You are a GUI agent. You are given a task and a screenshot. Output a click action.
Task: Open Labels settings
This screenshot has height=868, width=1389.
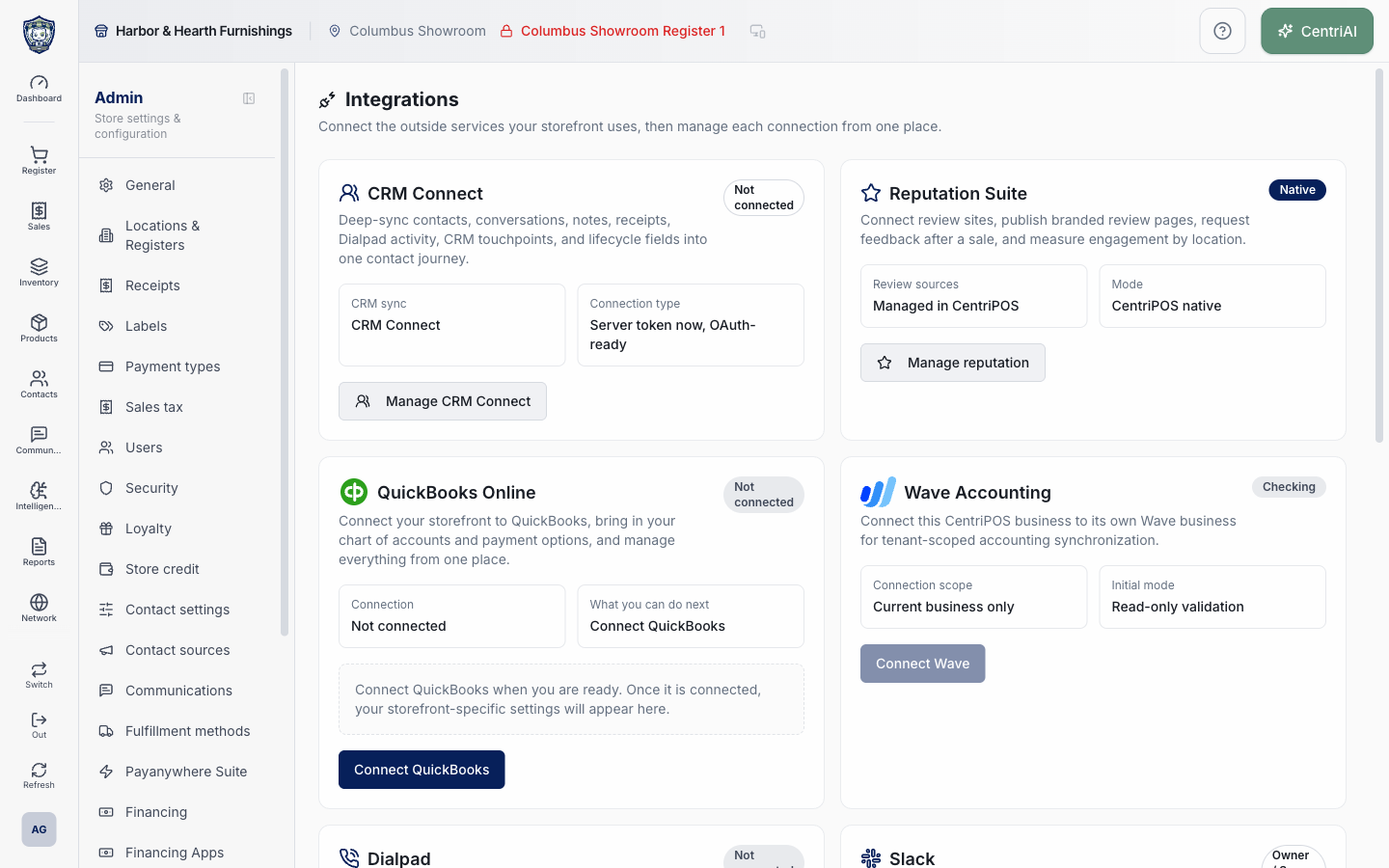point(179,326)
